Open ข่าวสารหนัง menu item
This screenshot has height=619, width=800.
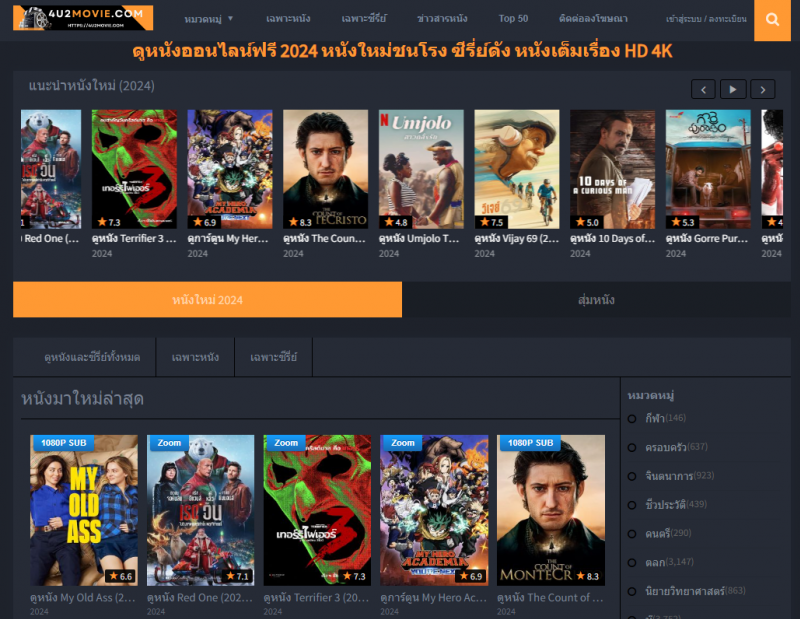442,19
